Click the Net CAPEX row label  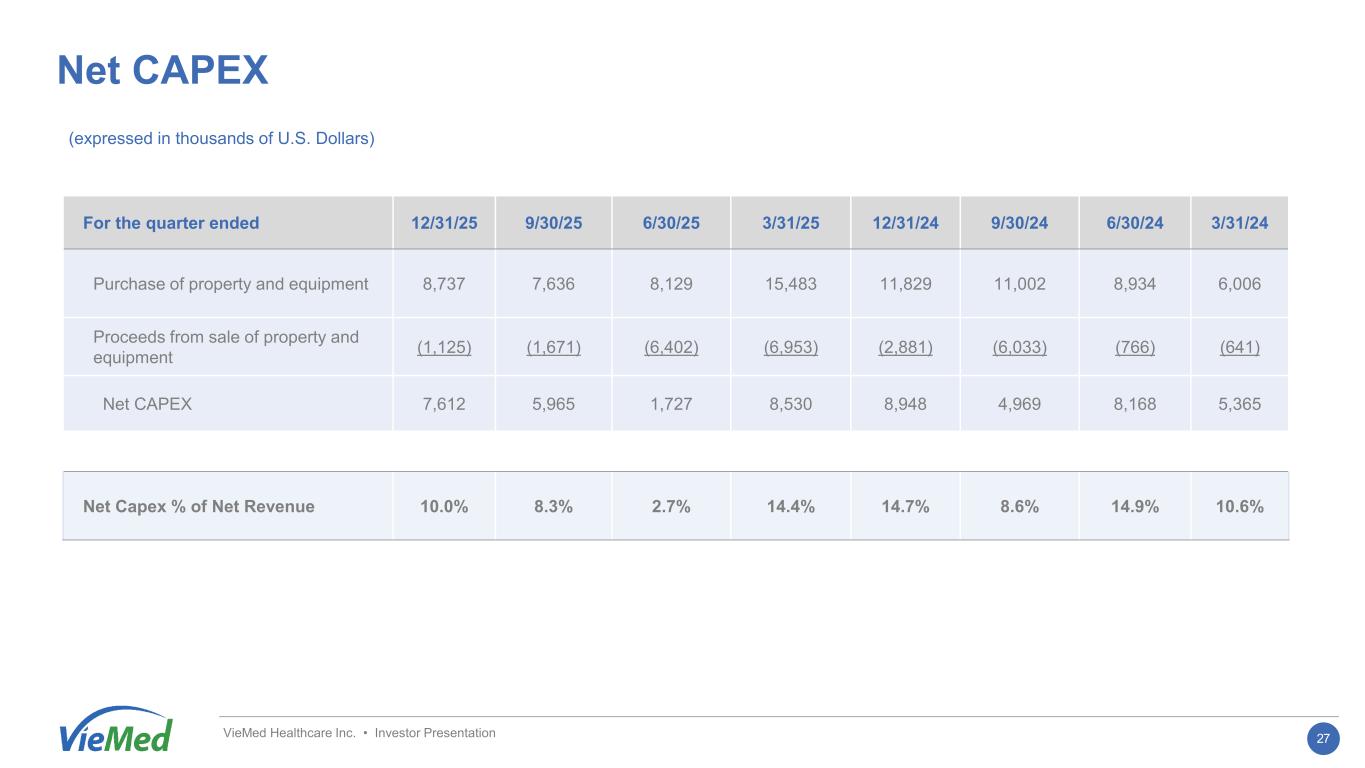(148, 405)
